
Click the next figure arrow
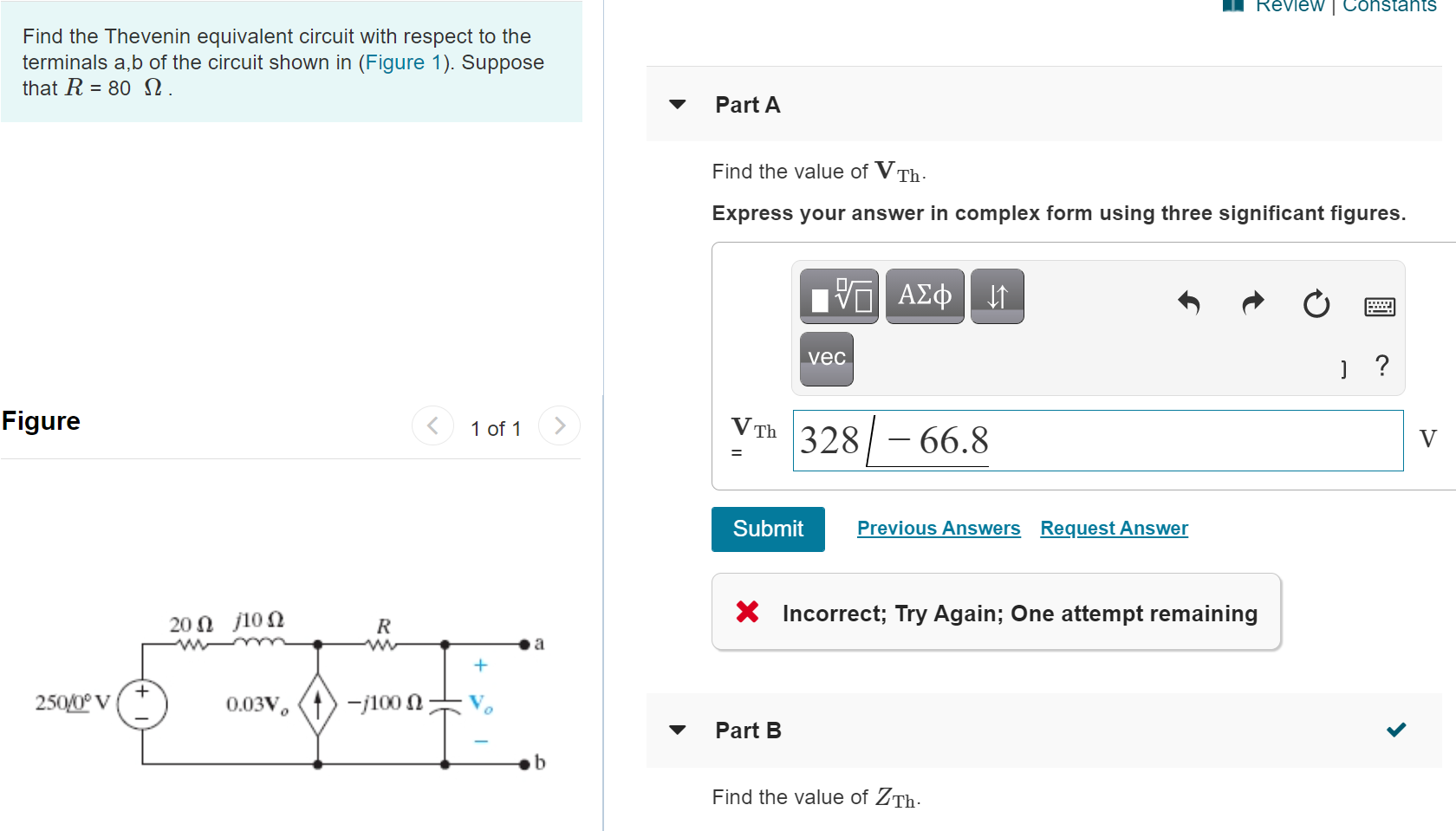(559, 425)
